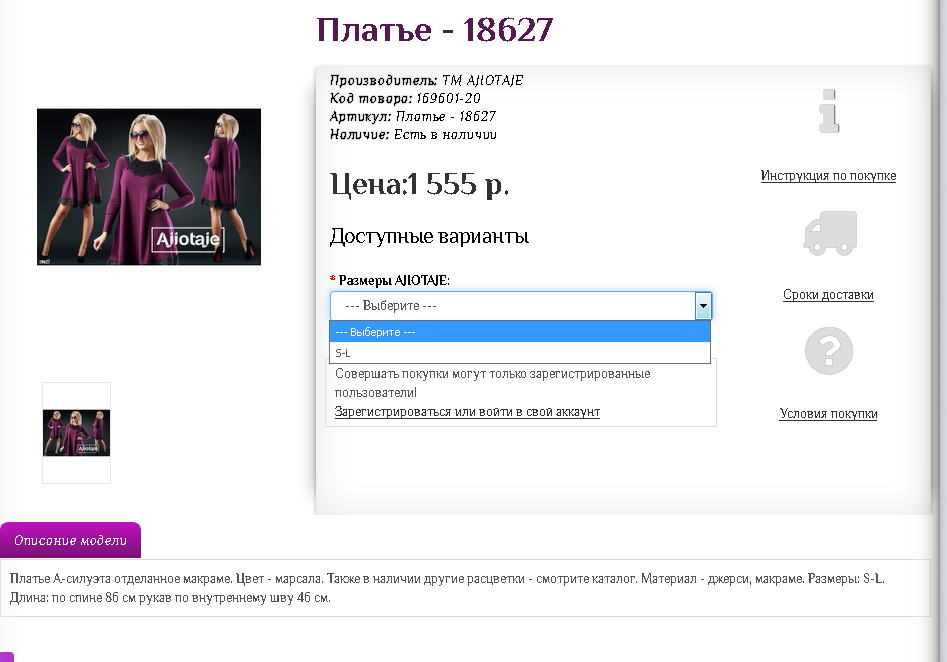The width and height of the screenshot is (947, 662).
Task: Click the question mark icon
Action: point(829,351)
